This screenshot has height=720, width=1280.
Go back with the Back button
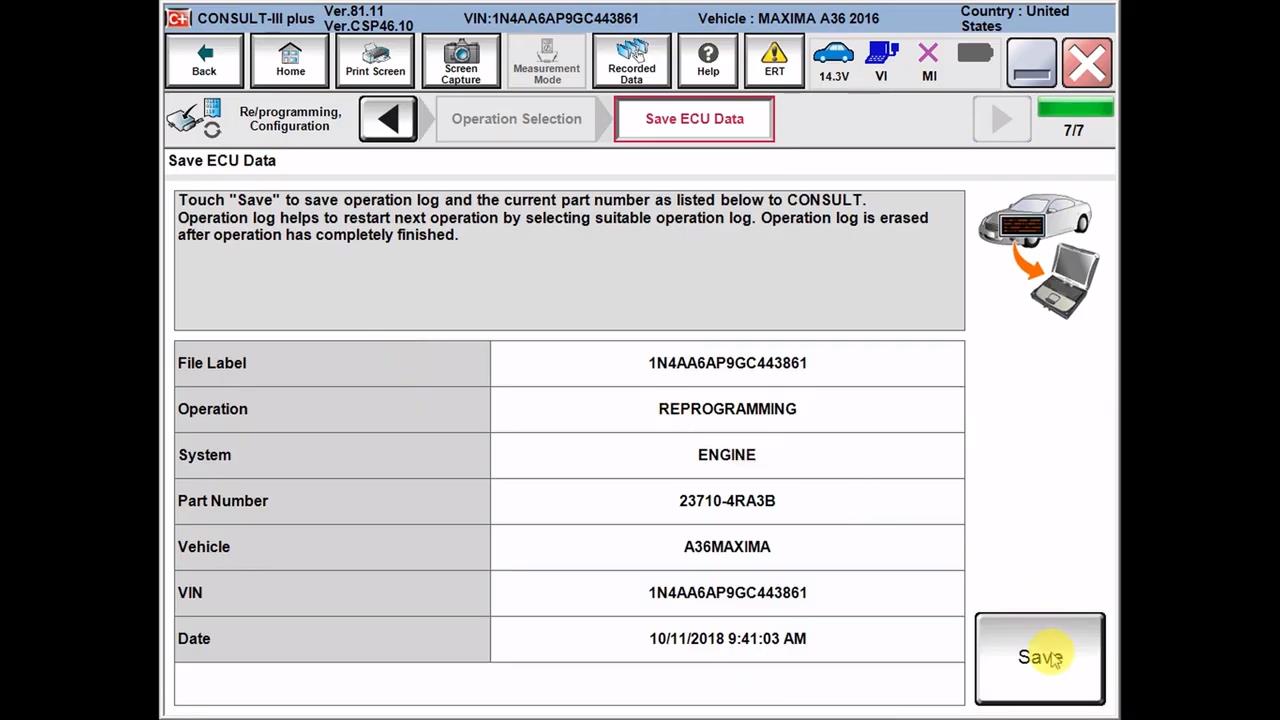[204, 62]
